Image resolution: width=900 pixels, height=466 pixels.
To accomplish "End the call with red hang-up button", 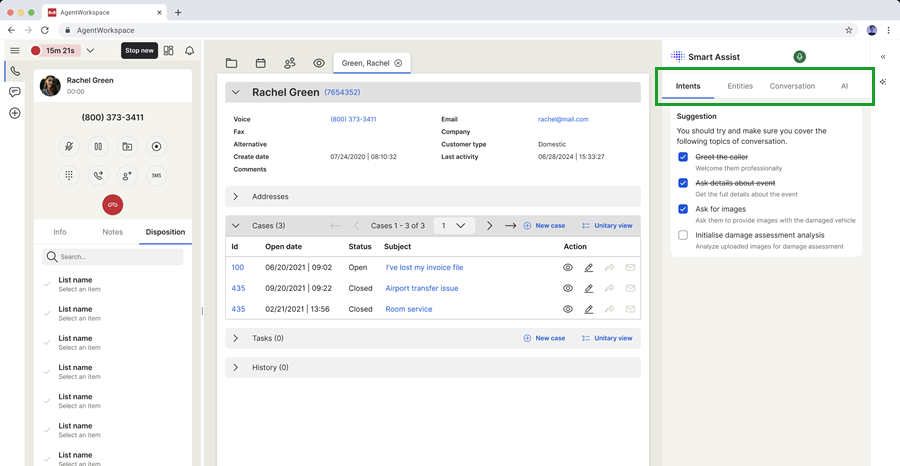I will coord(112,204).
